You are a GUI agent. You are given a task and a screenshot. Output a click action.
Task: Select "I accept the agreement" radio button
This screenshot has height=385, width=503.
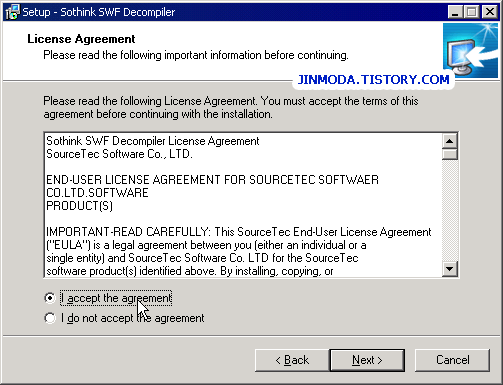(50, 298)
